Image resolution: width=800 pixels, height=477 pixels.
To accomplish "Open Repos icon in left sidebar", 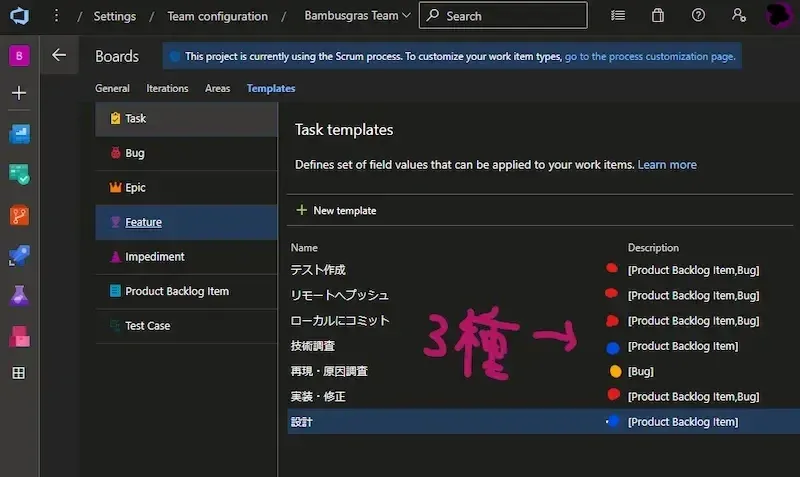I will click(19, 214).
